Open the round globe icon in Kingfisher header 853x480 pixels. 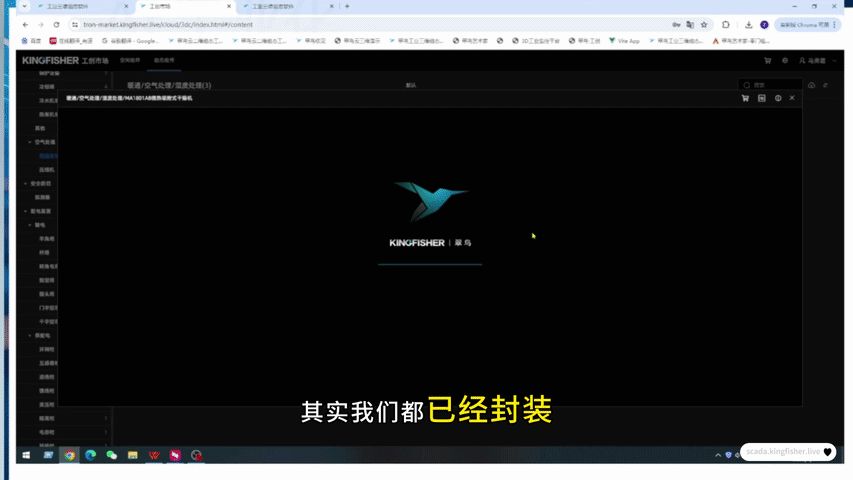(785, 60)
